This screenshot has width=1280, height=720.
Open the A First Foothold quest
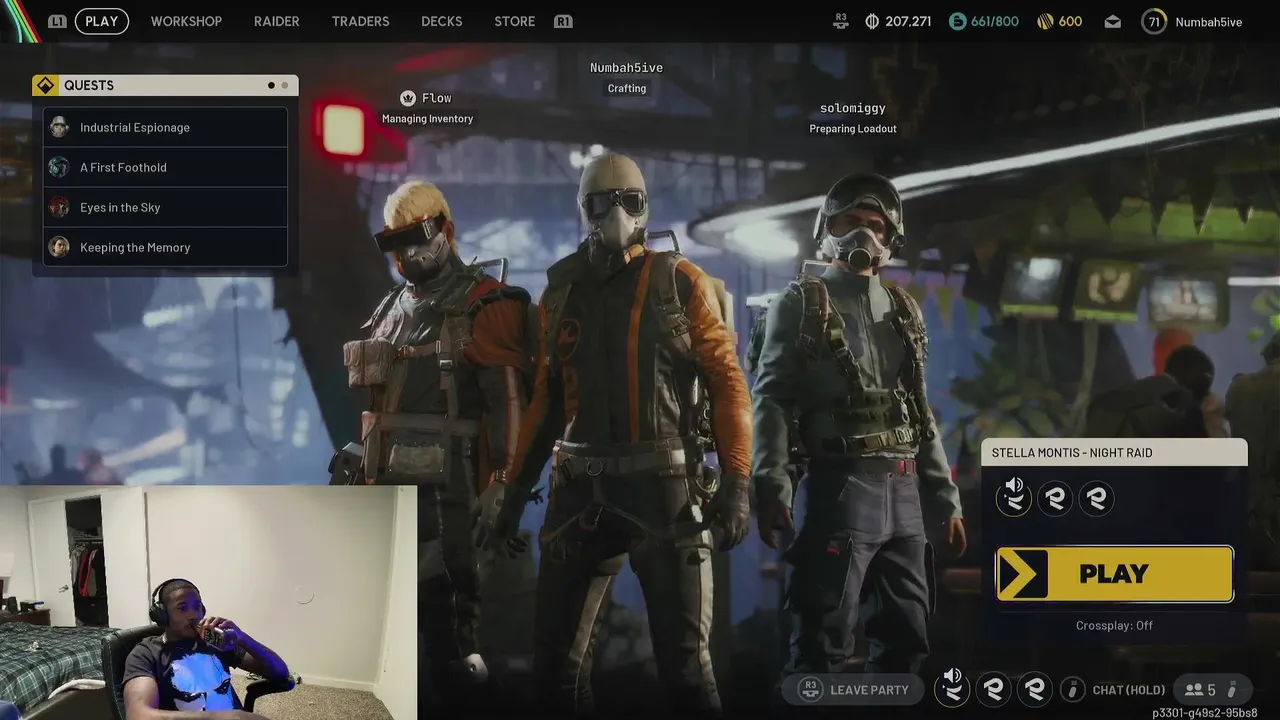[x=166, y=167]
